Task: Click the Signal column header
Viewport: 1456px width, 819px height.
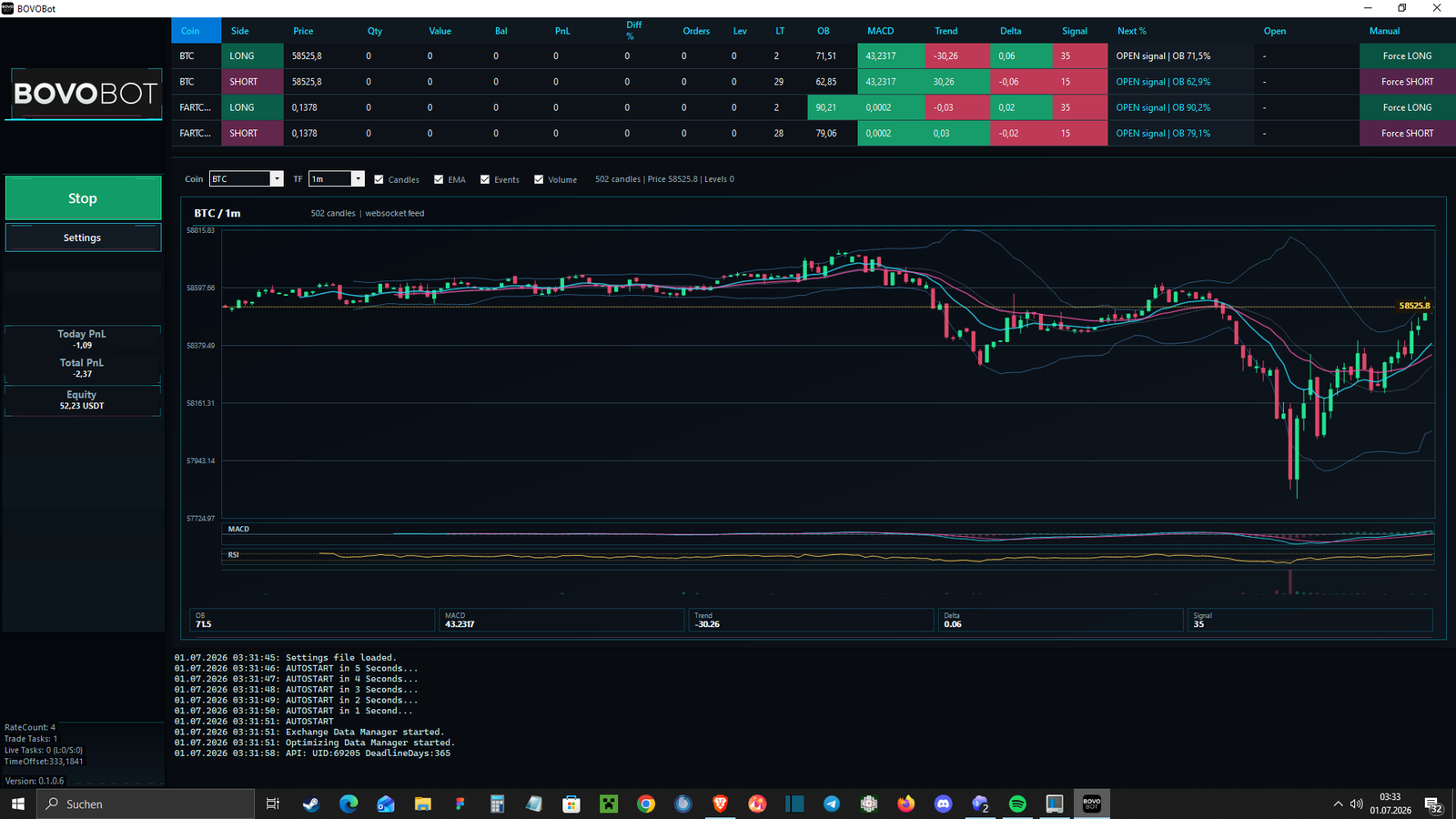Action: [x=1074, y=31]
